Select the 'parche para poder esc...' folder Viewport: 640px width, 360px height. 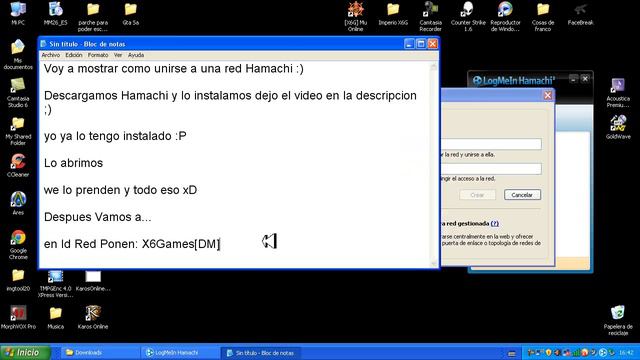pos(93,17)
